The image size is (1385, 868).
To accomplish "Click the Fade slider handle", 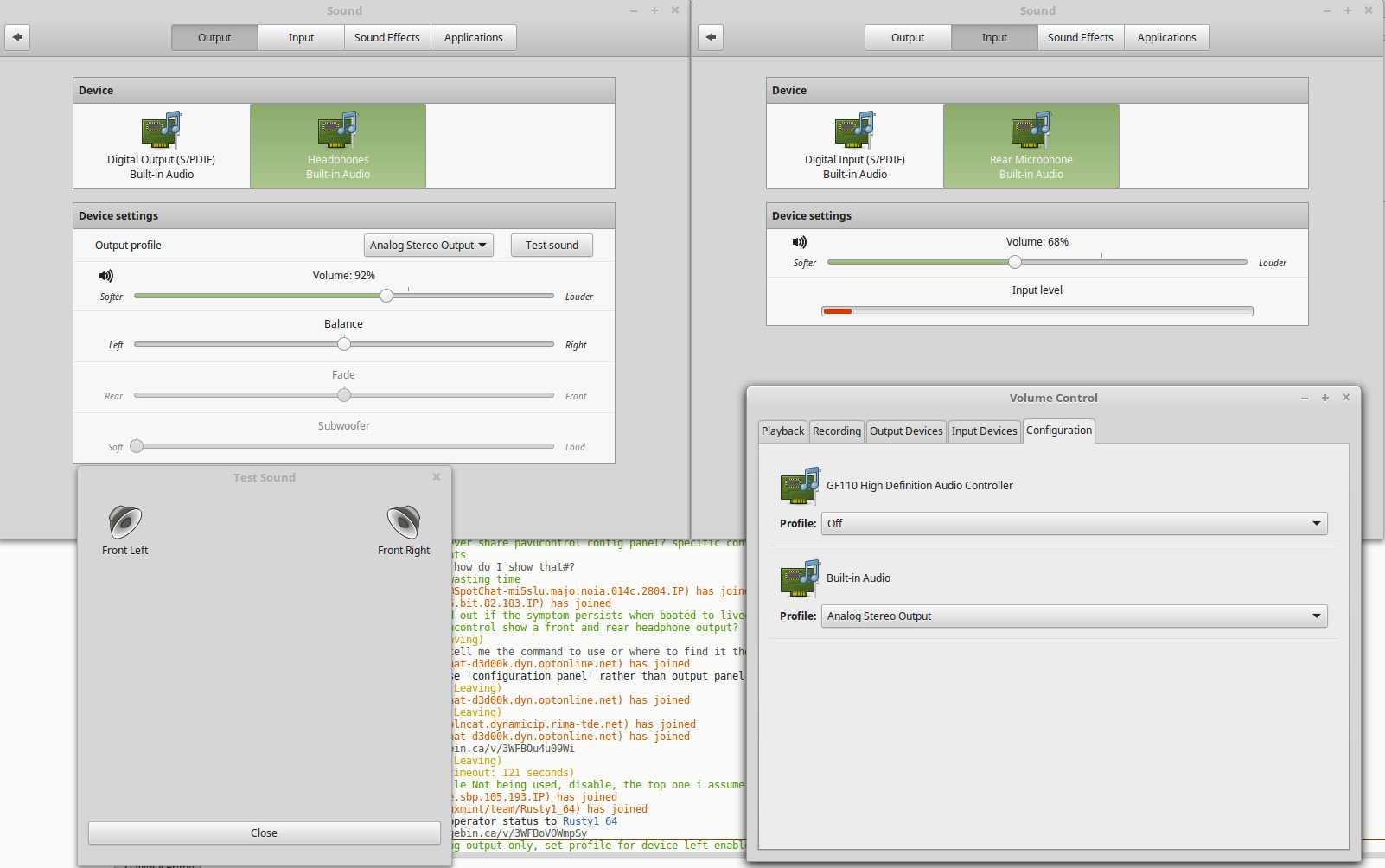I will (344, 395).
